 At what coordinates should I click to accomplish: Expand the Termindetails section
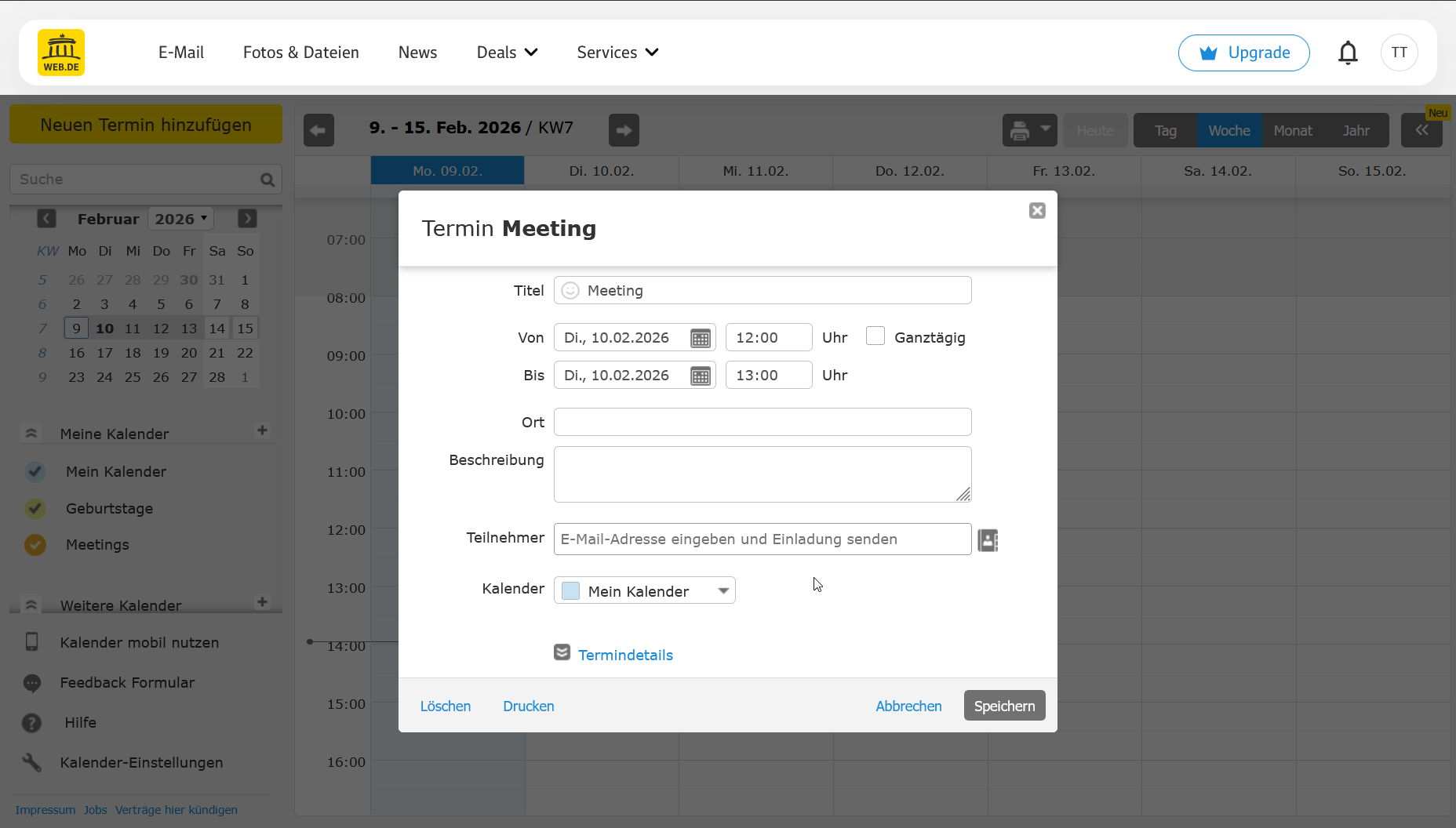pyautogui.click(x=624, y=655)
